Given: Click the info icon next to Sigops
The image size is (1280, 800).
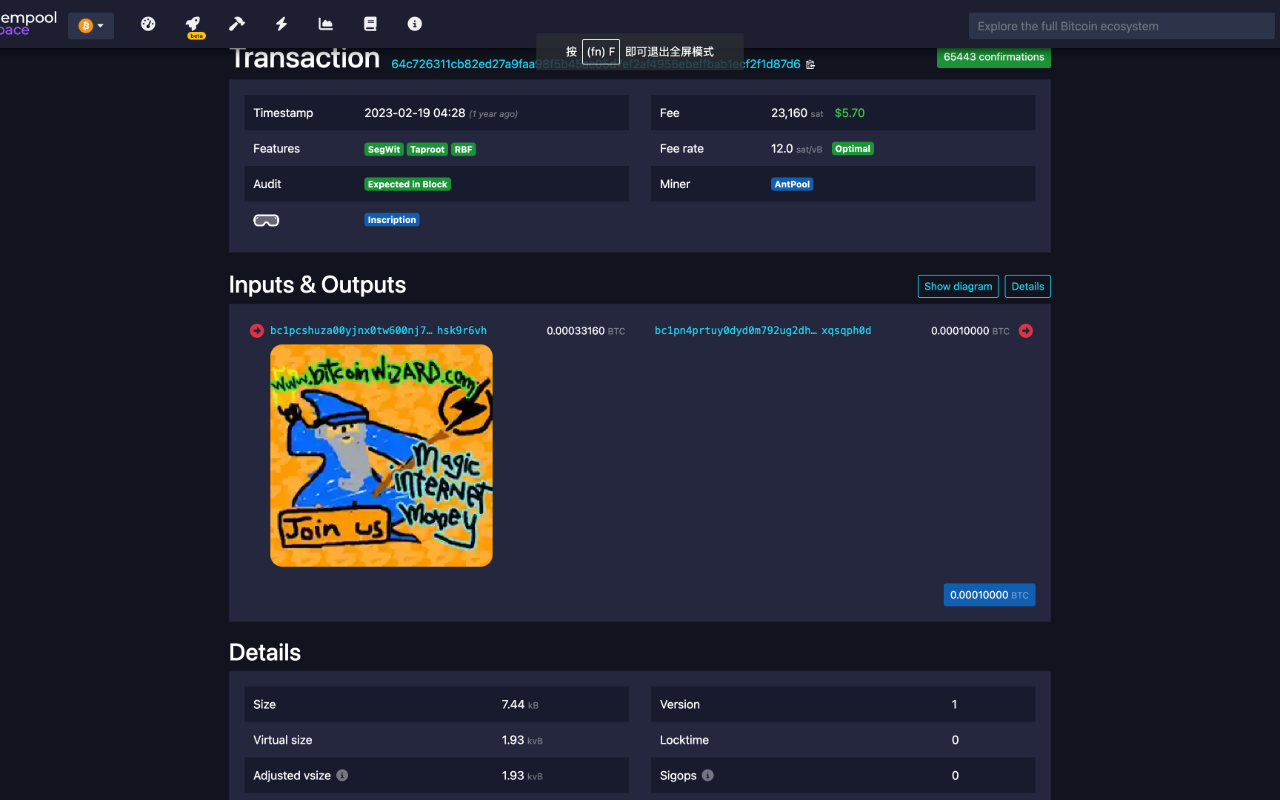Looking at the screenshot, I should 708,776.
